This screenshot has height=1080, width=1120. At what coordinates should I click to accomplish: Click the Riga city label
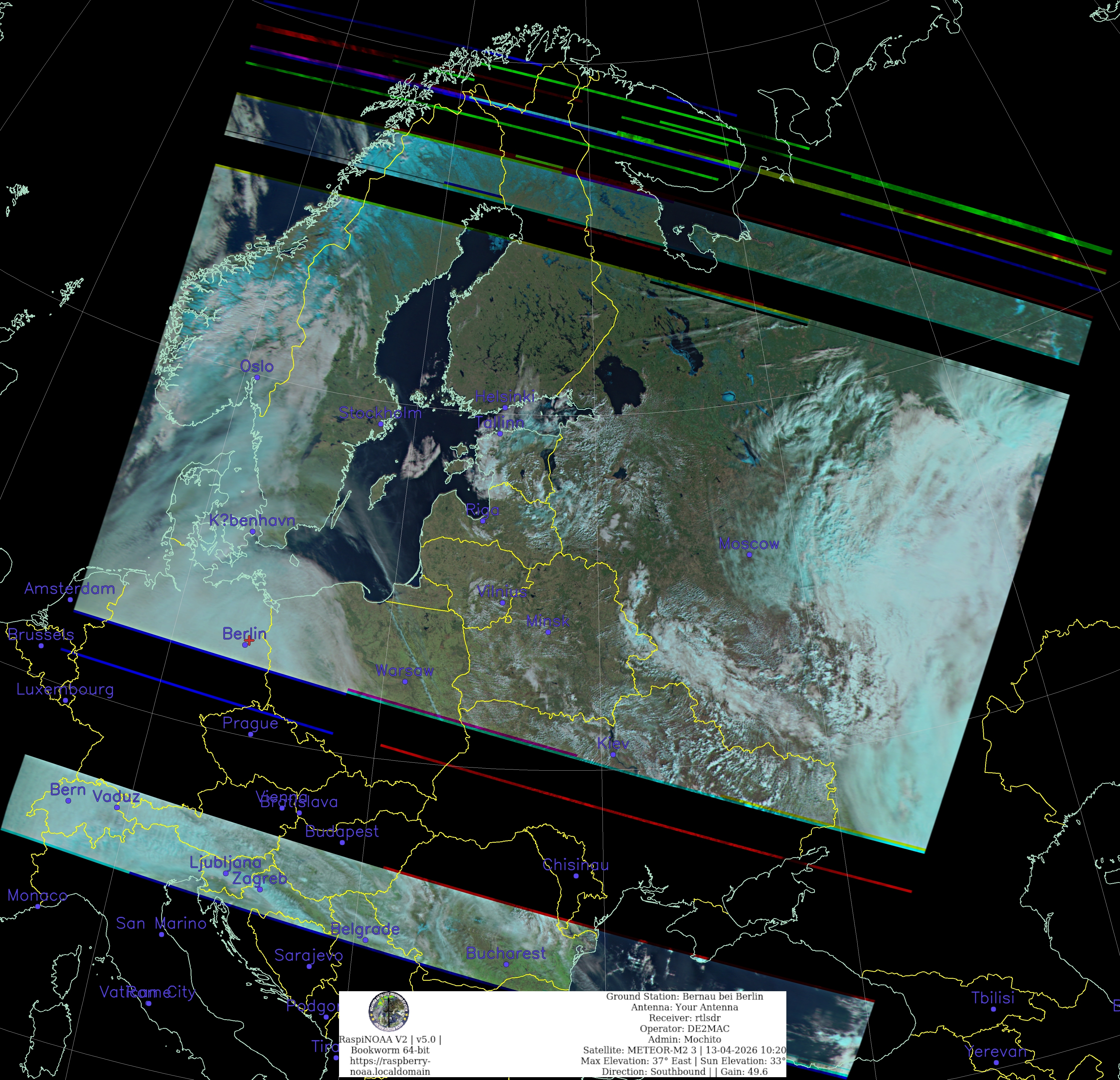tap(482, 509)
